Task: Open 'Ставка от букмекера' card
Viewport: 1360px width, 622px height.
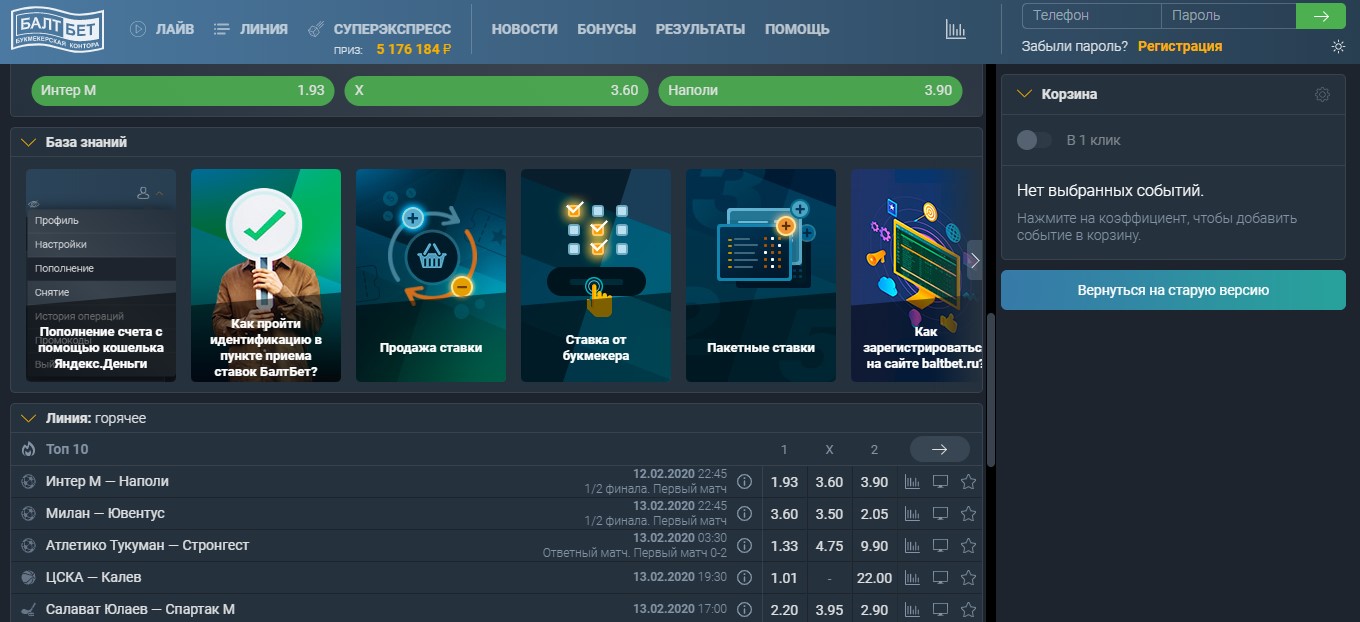Action: coord(596,275)
